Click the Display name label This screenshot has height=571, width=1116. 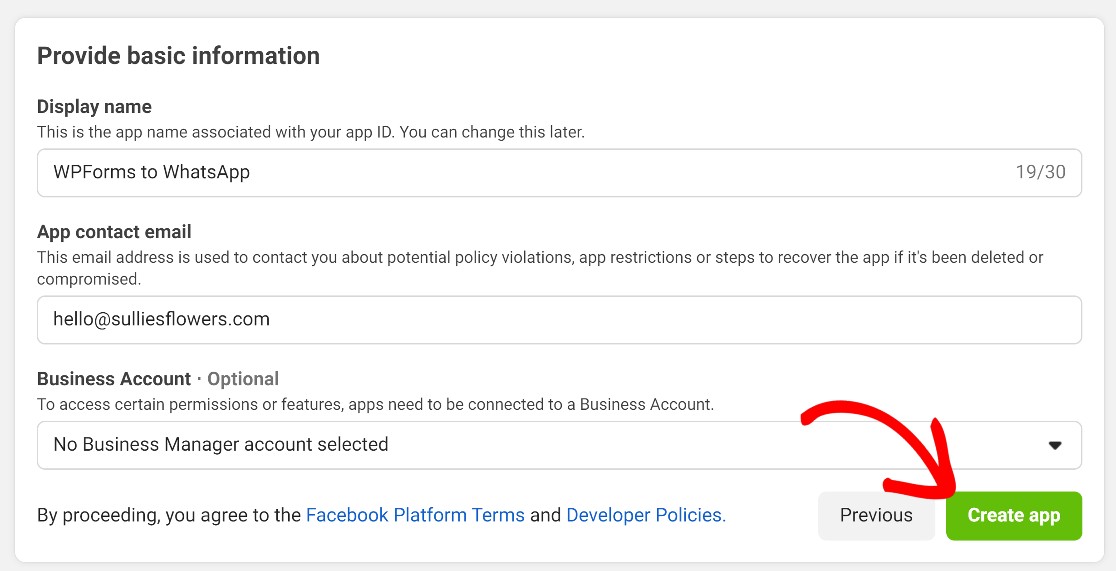click(x=94, y=107)
